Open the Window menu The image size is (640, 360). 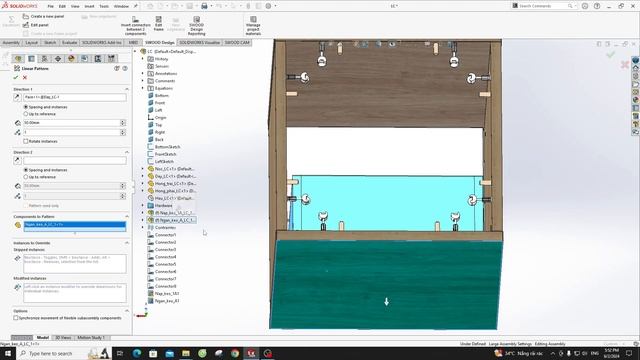121,6
